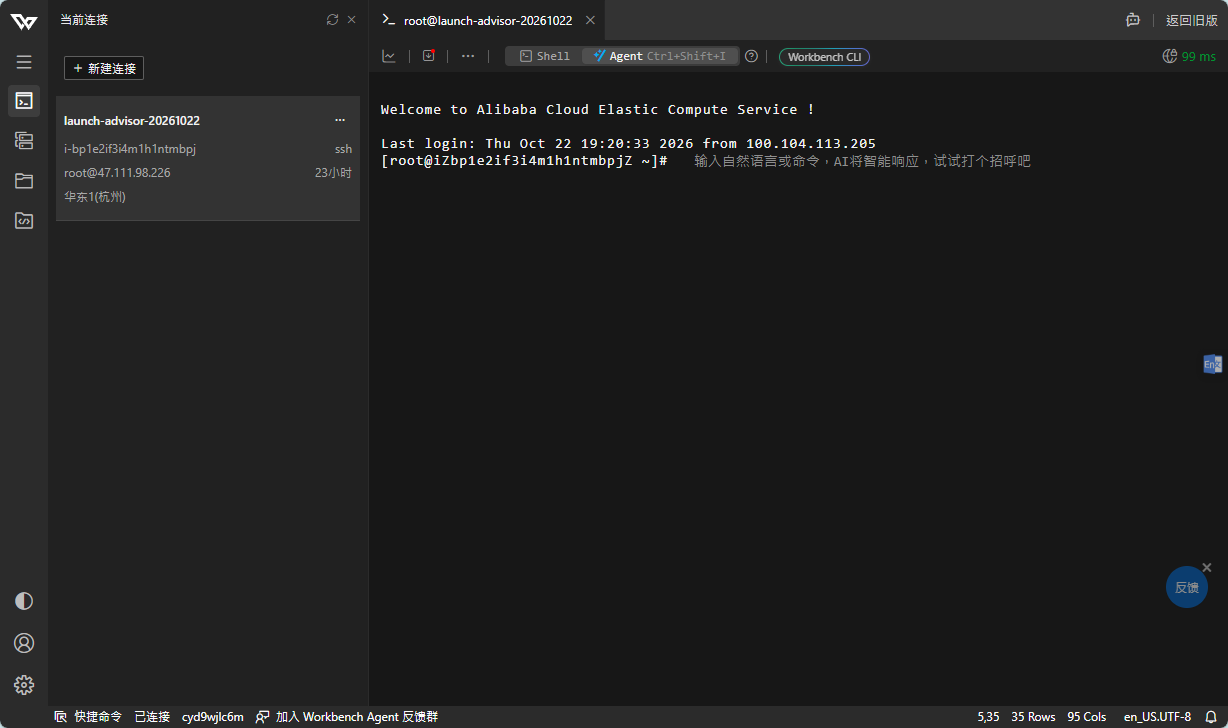Click the instance ID i-bp1e2if3i4m1h1ntmbpj
Viewport: 1228px width, 728px height.
pos(130,149)
